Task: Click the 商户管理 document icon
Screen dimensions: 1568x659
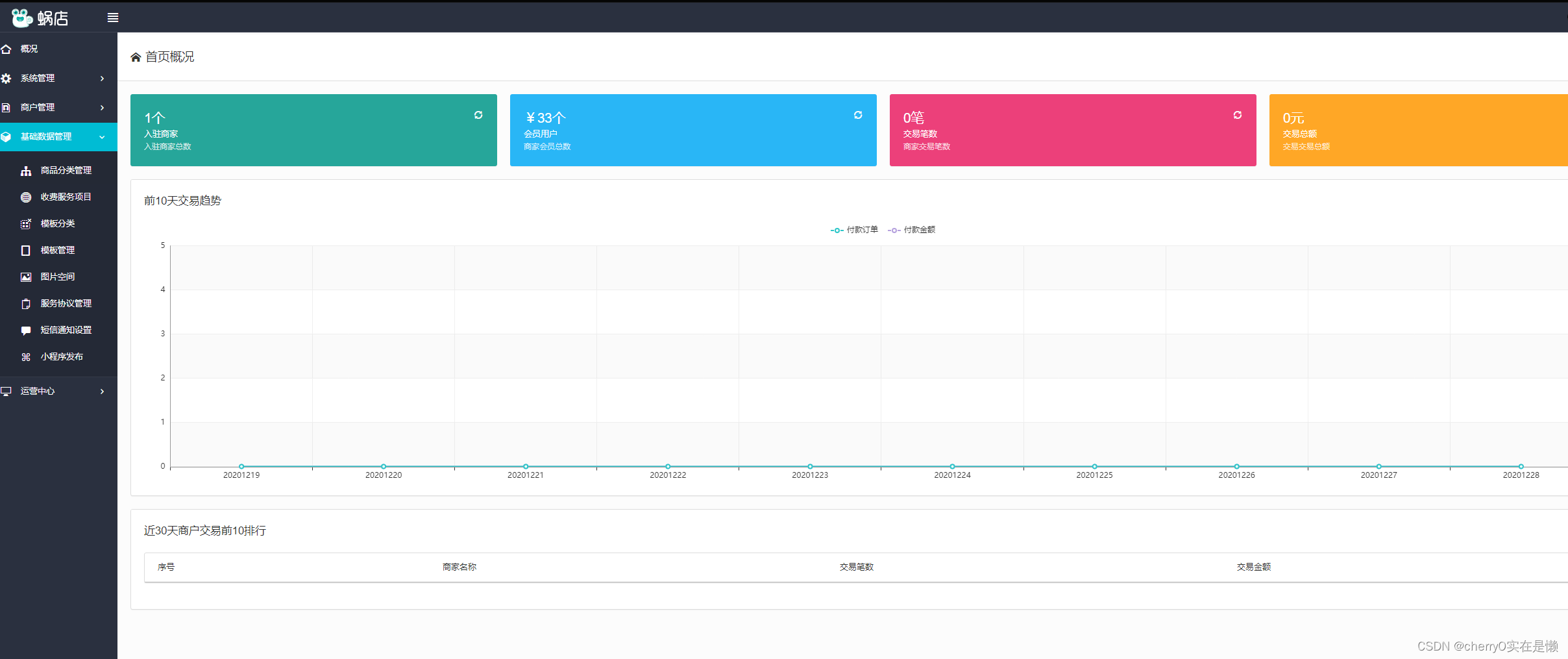Action: (x=6, y=108)
